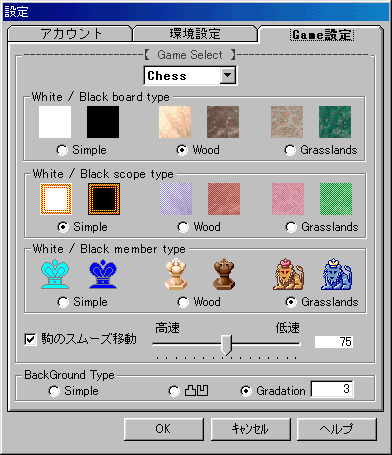Click the white Simple scope swatch with orange border
Image resolution: width=392 pixels, height=455 pixels.
(x=56, y=199)
